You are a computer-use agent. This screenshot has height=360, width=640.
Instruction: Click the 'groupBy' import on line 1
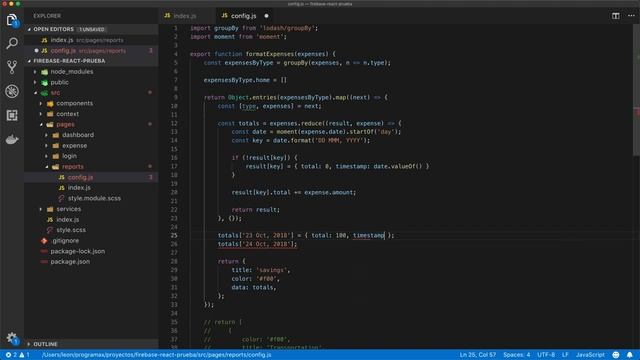pyautogui.click(x=226, y=28)
